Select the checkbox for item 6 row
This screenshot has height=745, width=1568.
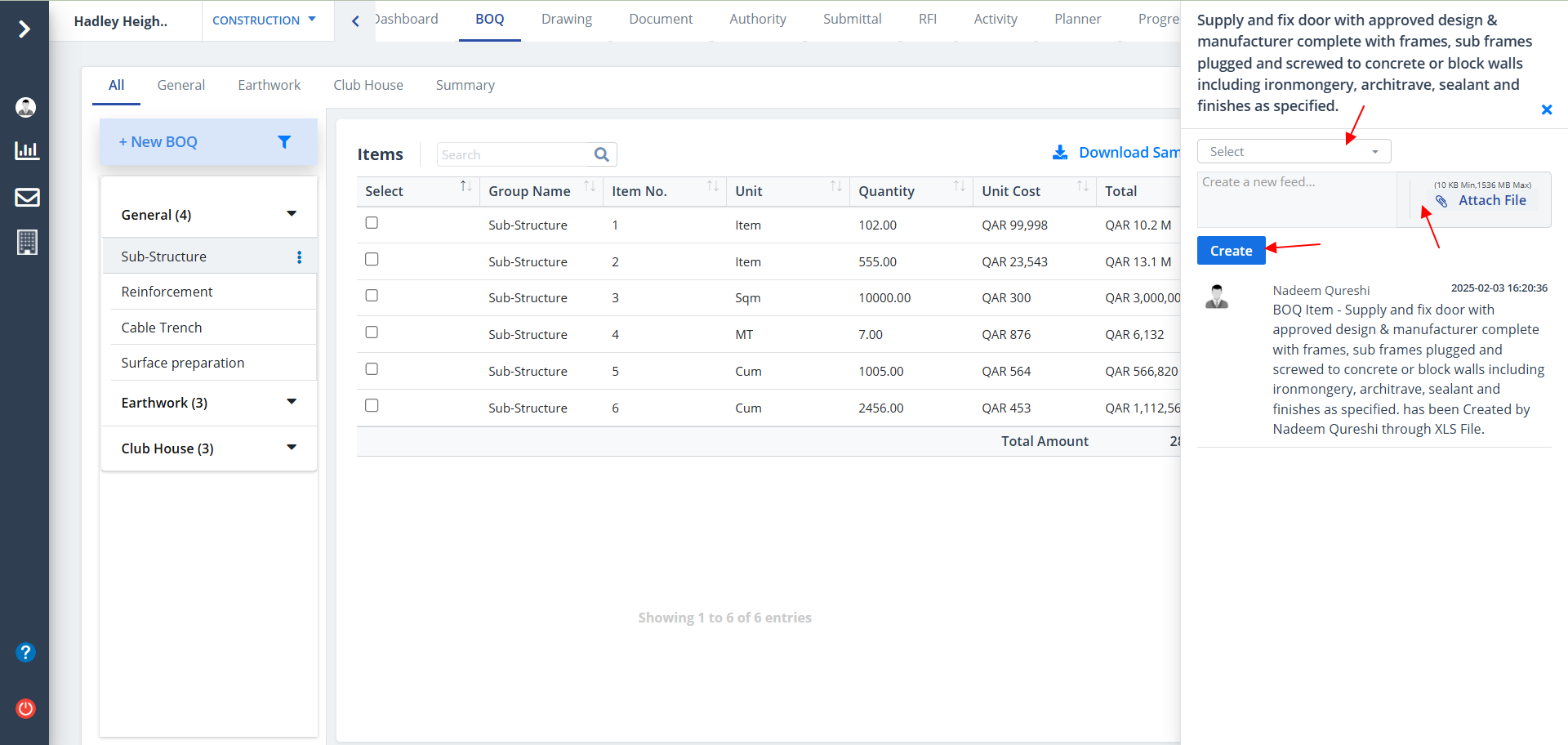click(372, 405)
